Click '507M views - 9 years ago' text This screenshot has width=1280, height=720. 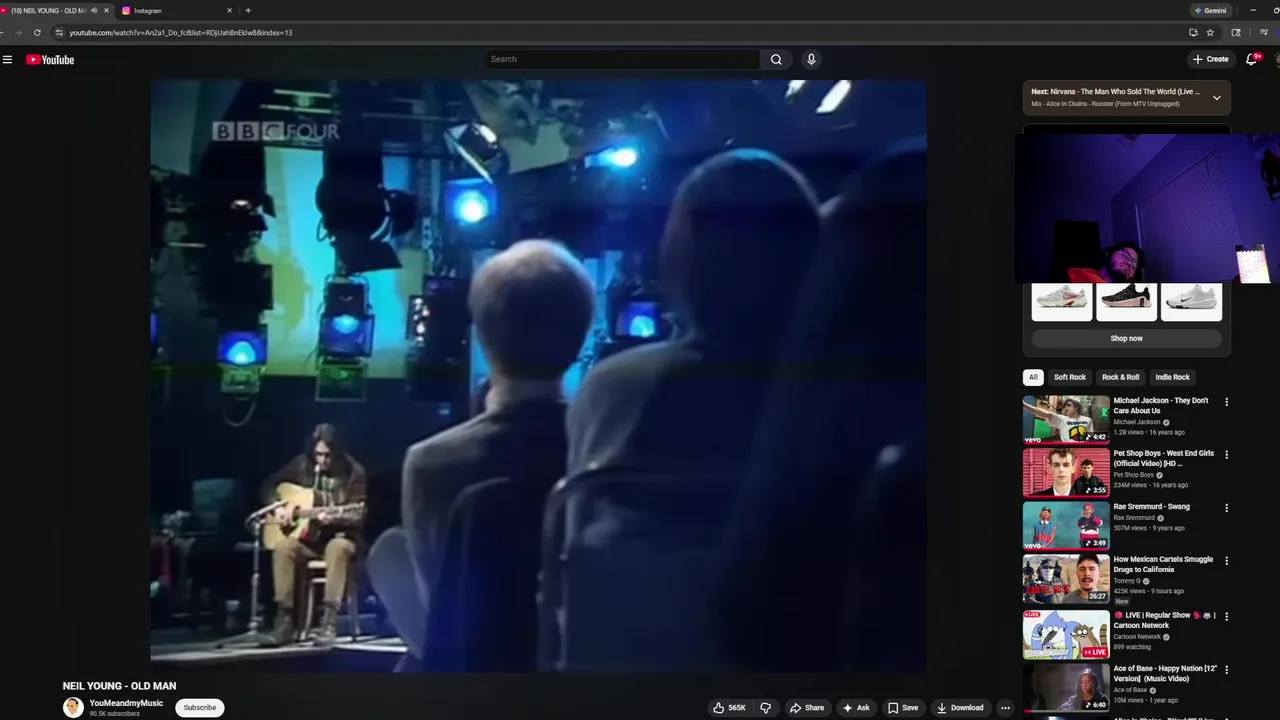pyautogui.click(x=1149, y=528)
